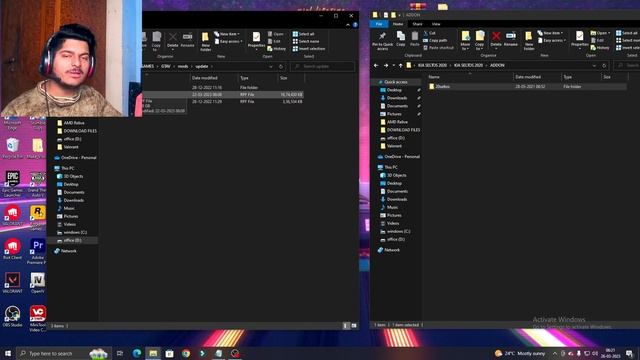Open Copy to dropdown in ADDON window
640x360 pixels.
(x=480, y=40)
